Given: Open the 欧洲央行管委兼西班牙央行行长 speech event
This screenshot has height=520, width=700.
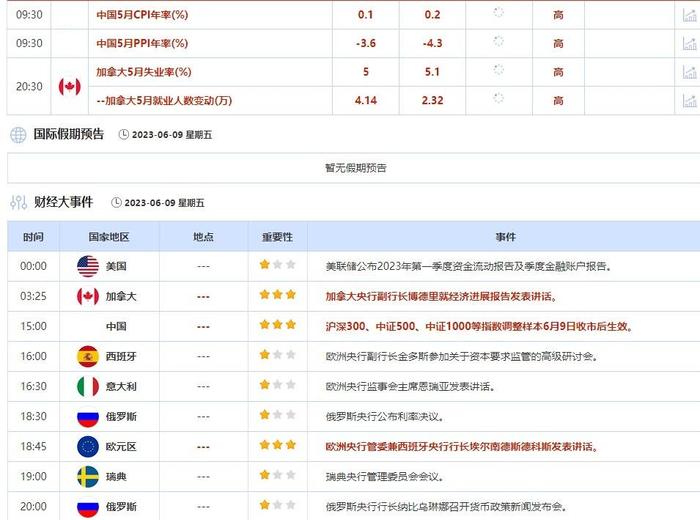Looking at the screenshot, I should [x=462, y=446].
